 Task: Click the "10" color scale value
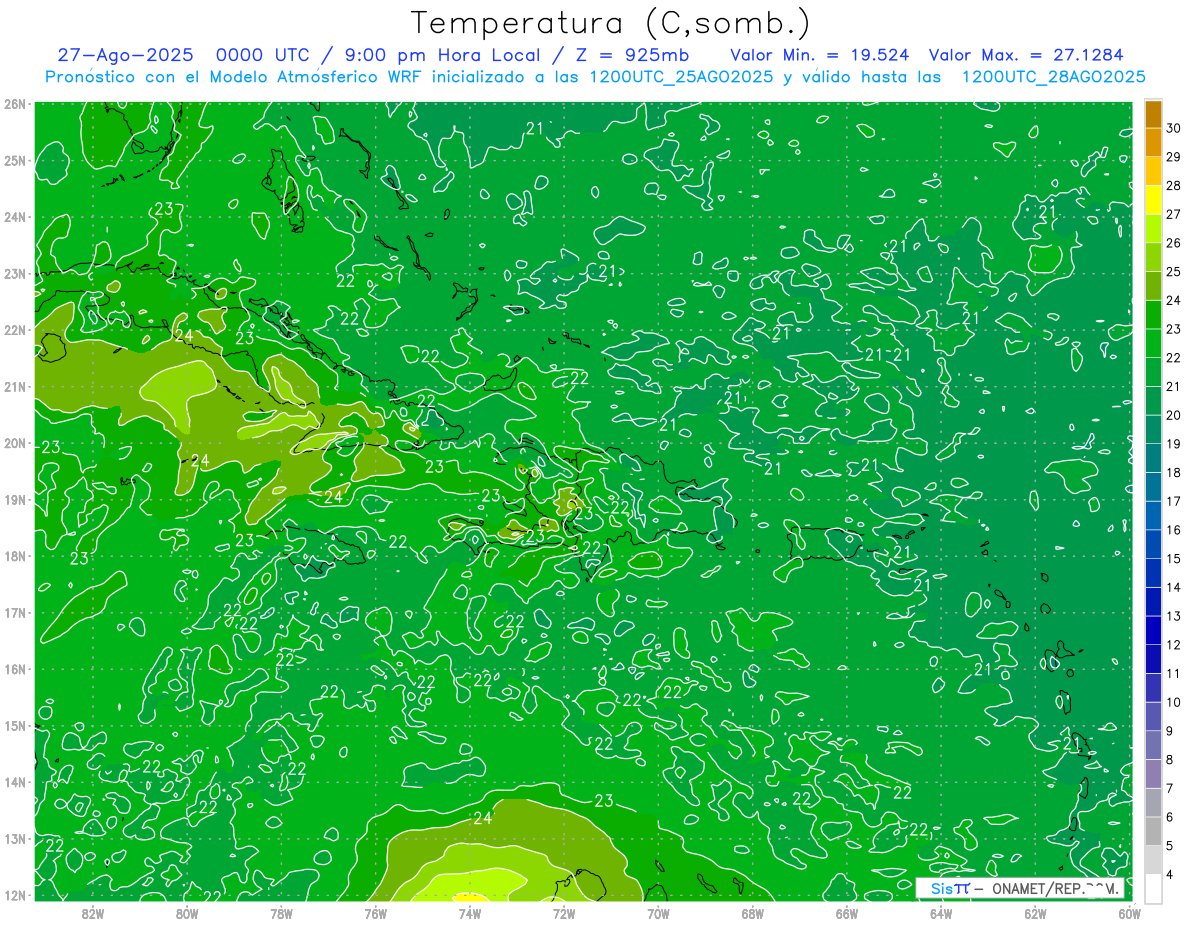click(x=1173, y=702)
